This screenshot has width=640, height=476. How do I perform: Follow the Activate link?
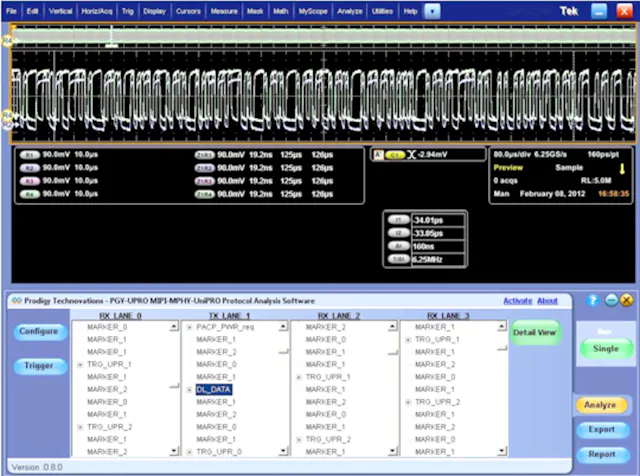[517, 300]
